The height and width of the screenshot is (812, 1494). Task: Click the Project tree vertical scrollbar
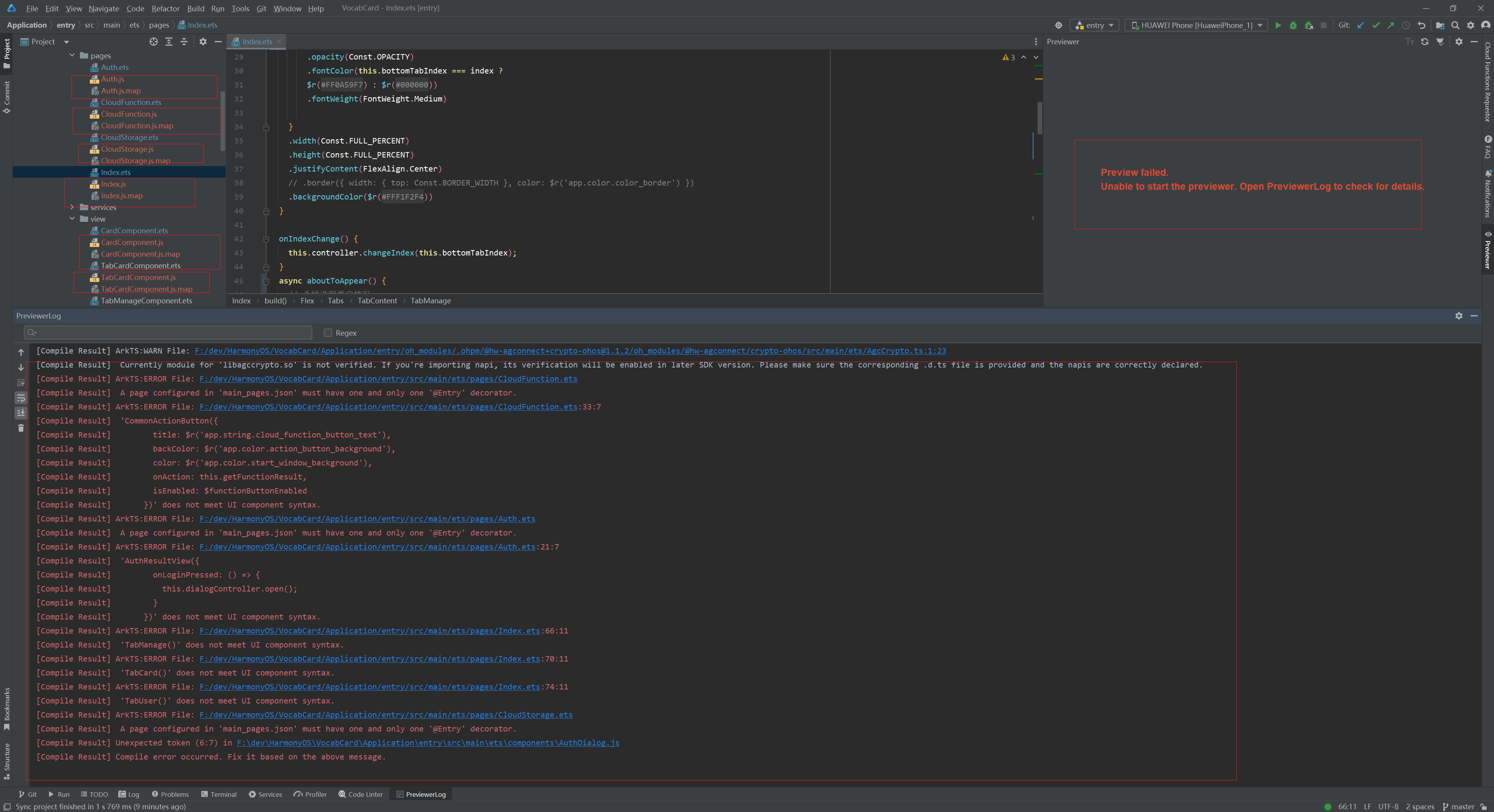point(223,122)
